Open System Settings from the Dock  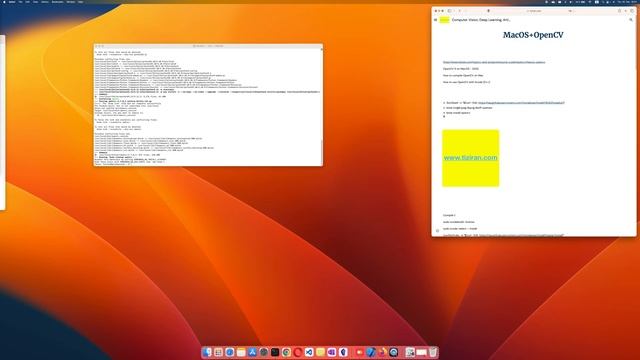pyautogui.click(x=264, y=352)
